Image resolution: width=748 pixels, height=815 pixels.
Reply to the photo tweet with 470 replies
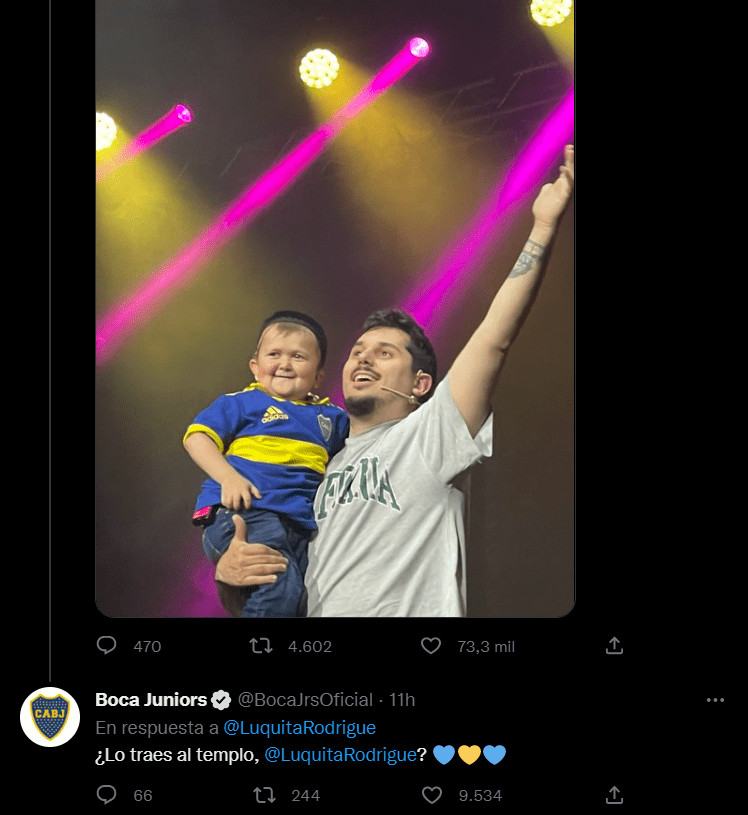click(107, 646)
